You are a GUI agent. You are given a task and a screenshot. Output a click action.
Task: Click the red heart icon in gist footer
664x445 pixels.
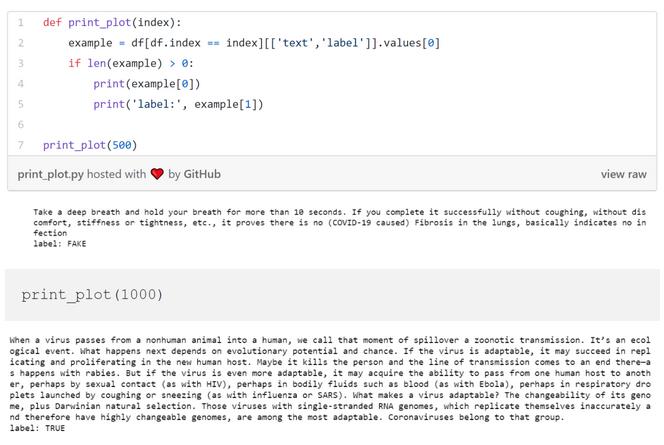[x=157, y=174]
